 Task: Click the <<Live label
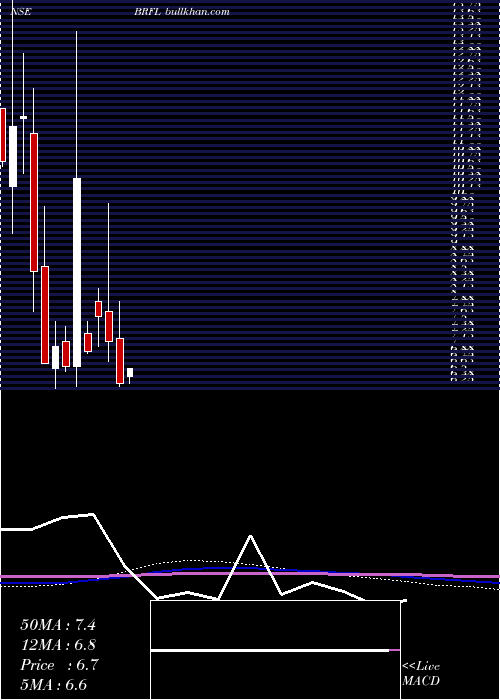click(421, 667)
